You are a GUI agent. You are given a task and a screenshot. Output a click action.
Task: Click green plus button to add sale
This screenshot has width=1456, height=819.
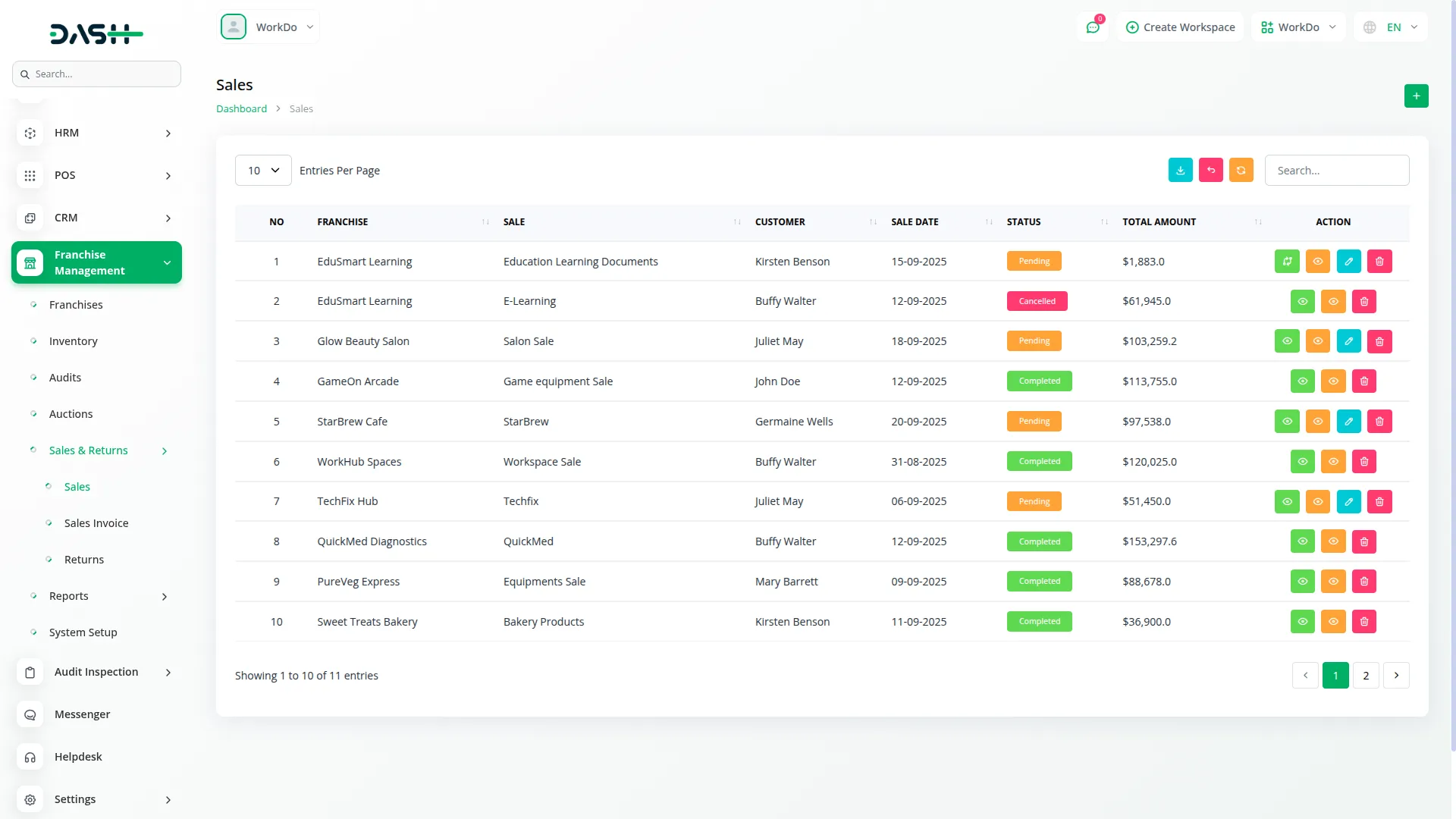click(x=1416, y=96)
